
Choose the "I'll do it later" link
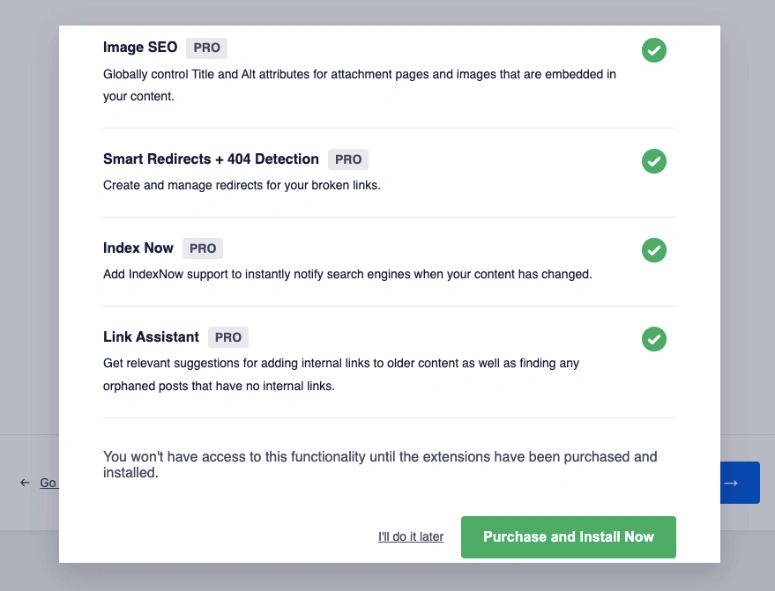(411, 537)
